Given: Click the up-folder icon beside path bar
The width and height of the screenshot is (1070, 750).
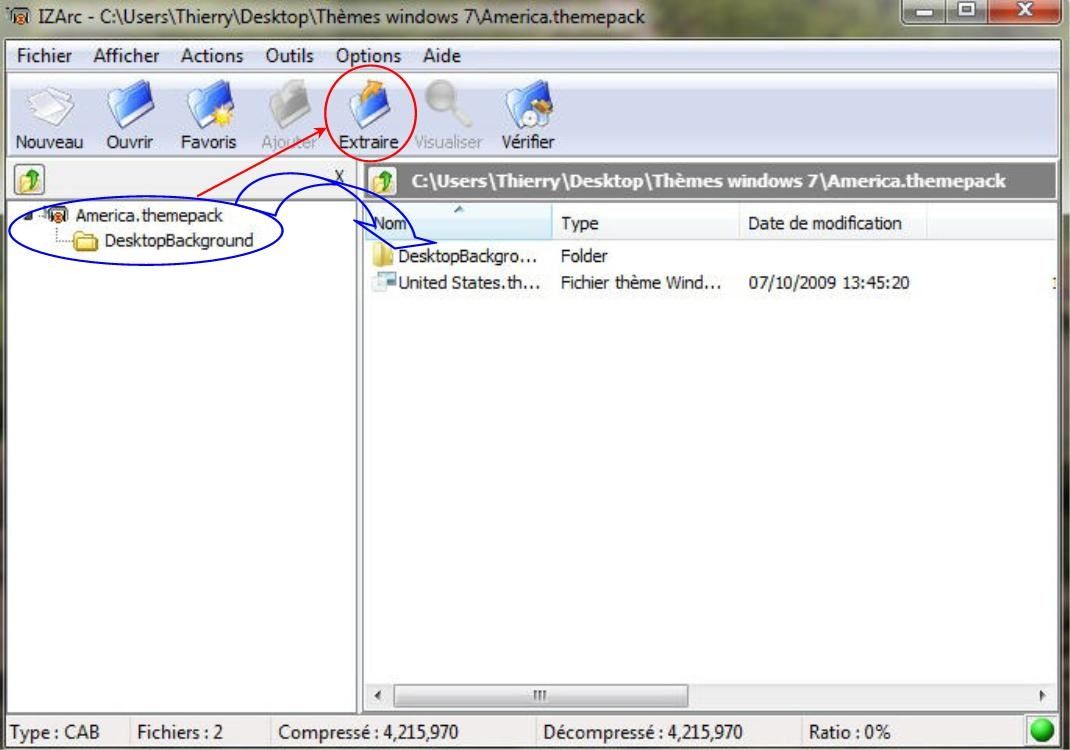Looking at the screenshot, I should [x=383, y=182].
